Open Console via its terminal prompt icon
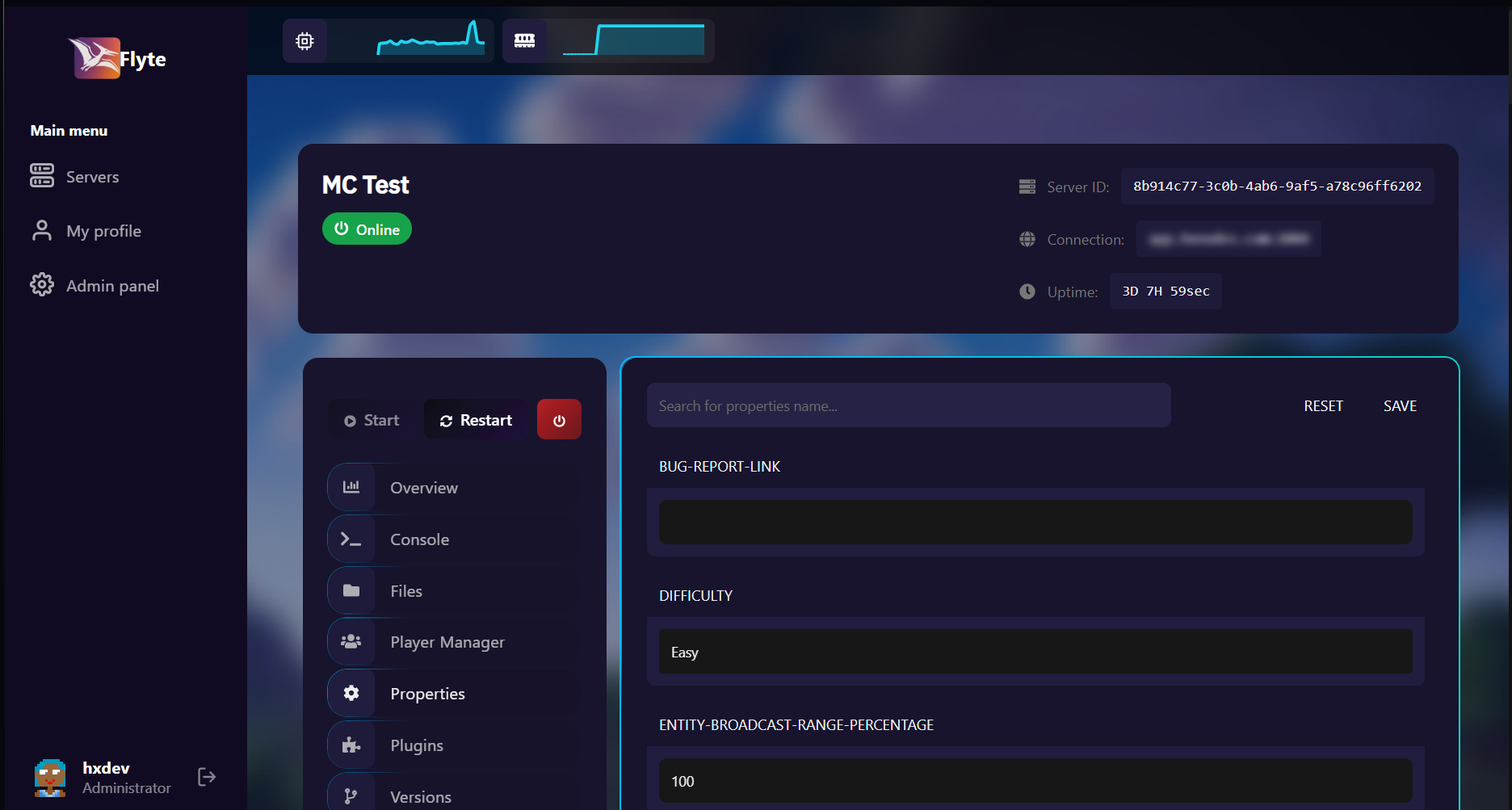 point(351,539)
